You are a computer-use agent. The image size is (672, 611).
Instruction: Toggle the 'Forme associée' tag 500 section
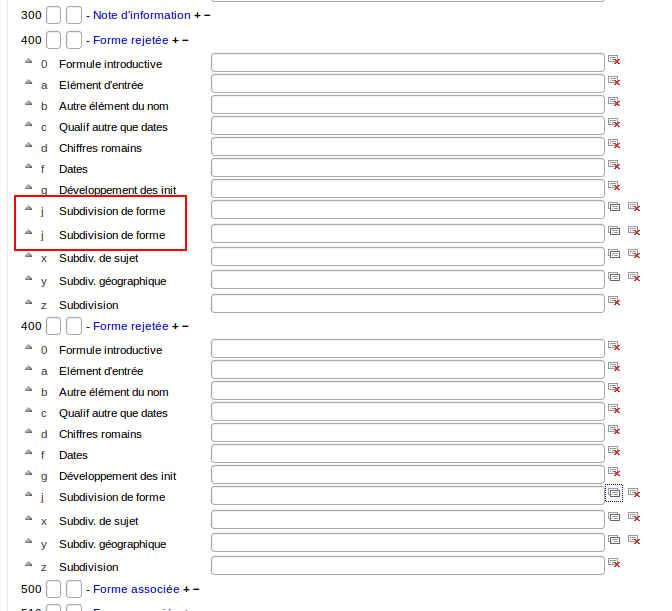133,589
